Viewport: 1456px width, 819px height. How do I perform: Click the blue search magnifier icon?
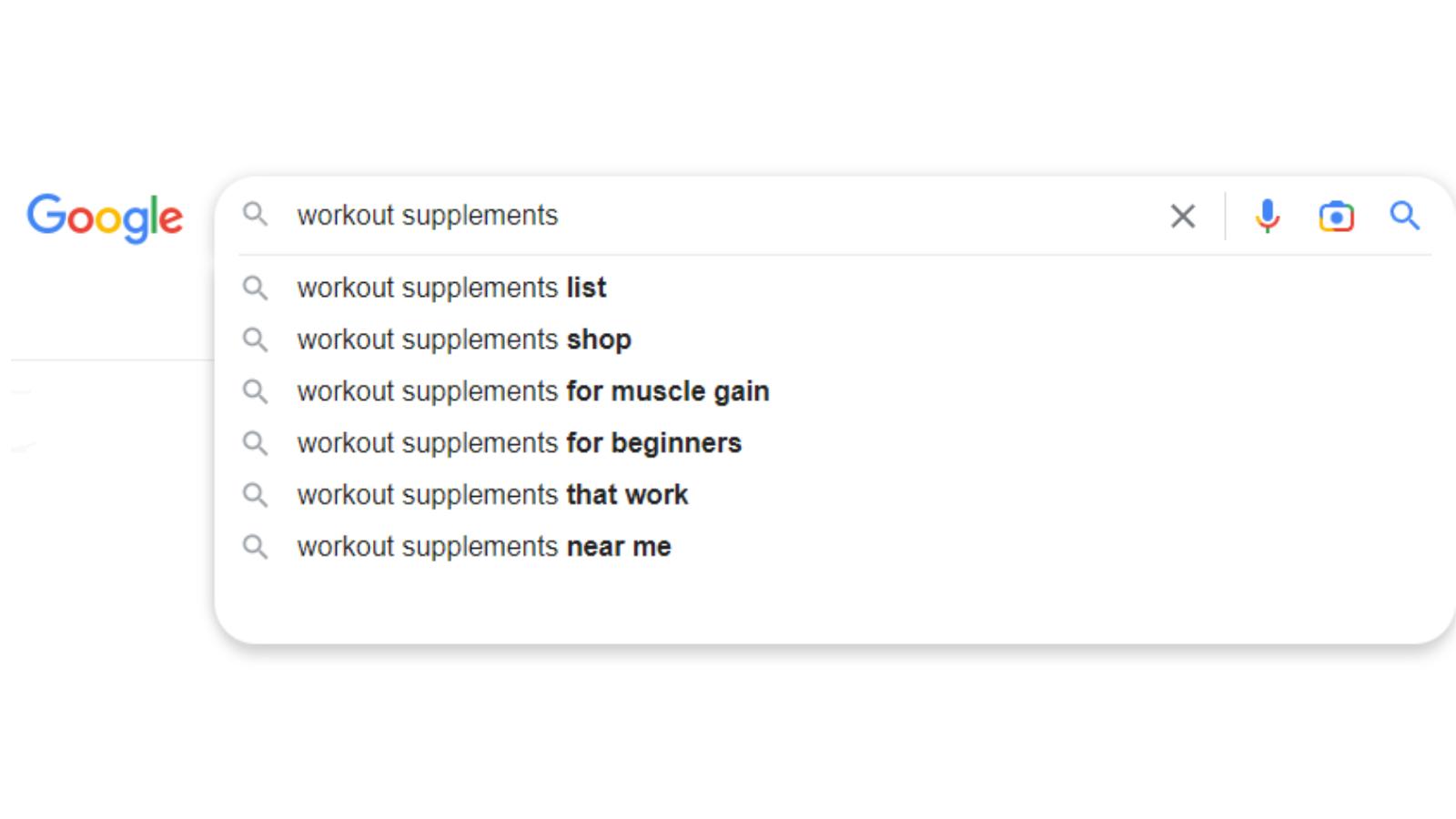[x=1405, y=216]
